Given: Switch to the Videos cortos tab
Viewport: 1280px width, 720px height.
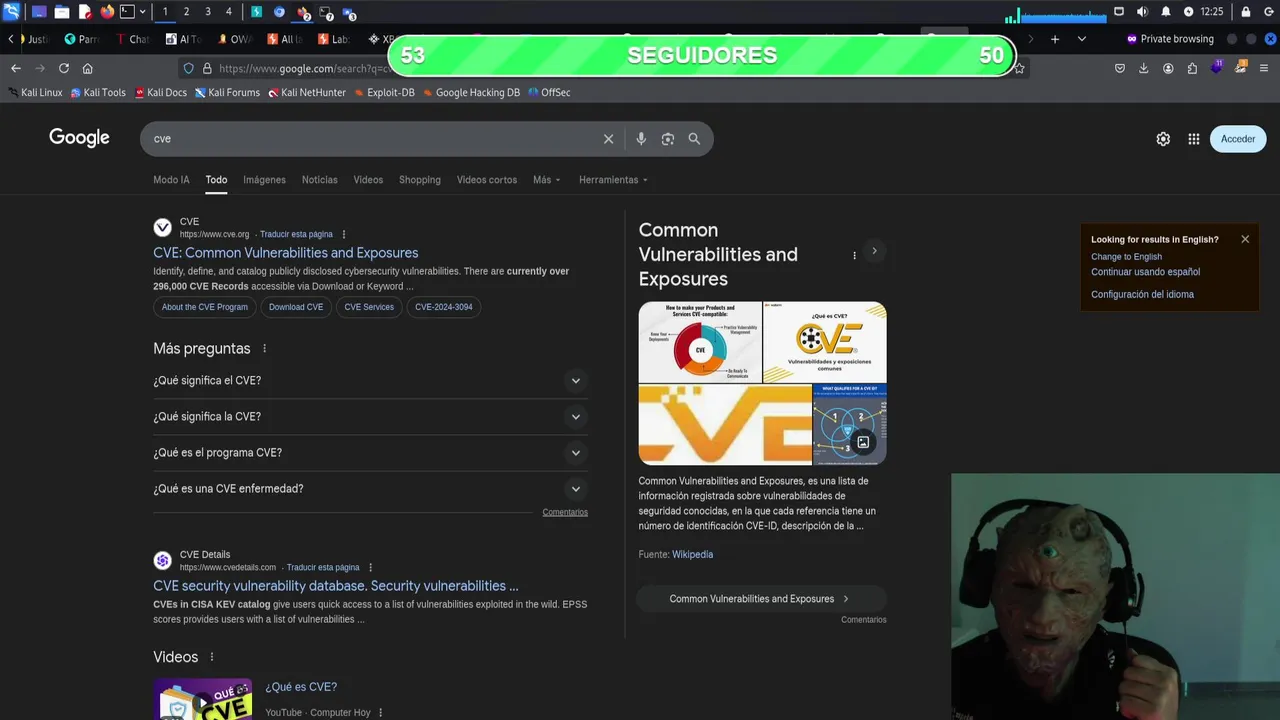Looking at the screenshot, I should click(x=487, y=180).
